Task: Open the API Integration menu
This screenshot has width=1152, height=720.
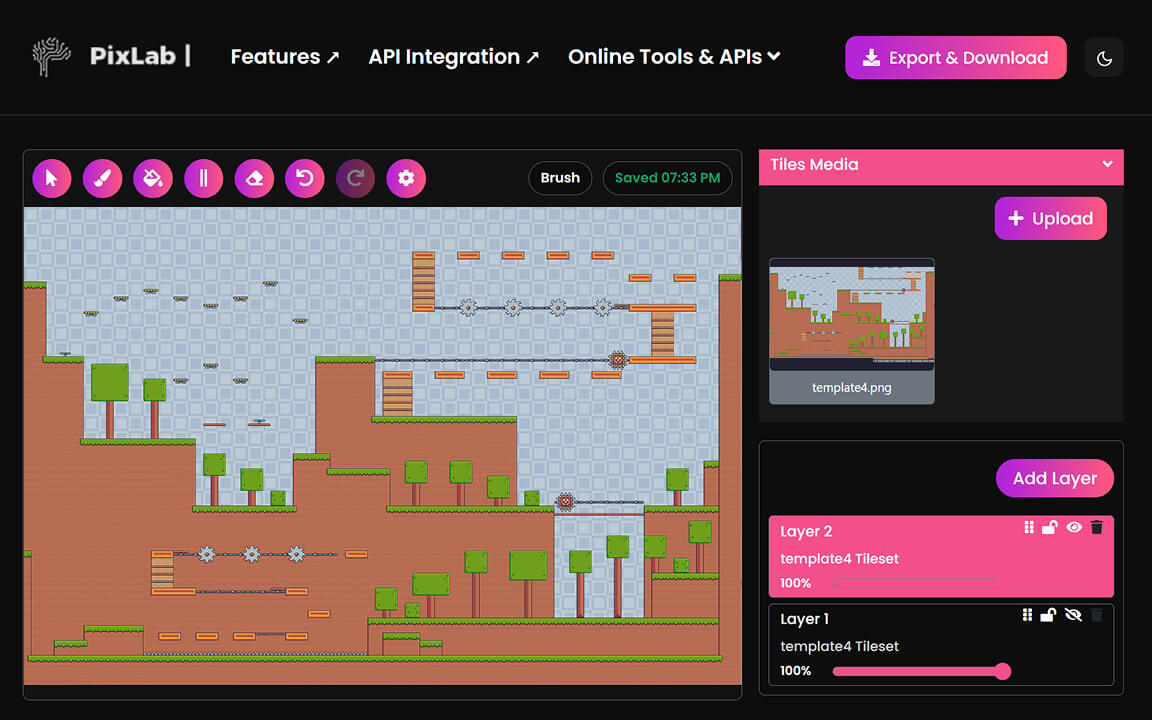Action: (453, 57)
